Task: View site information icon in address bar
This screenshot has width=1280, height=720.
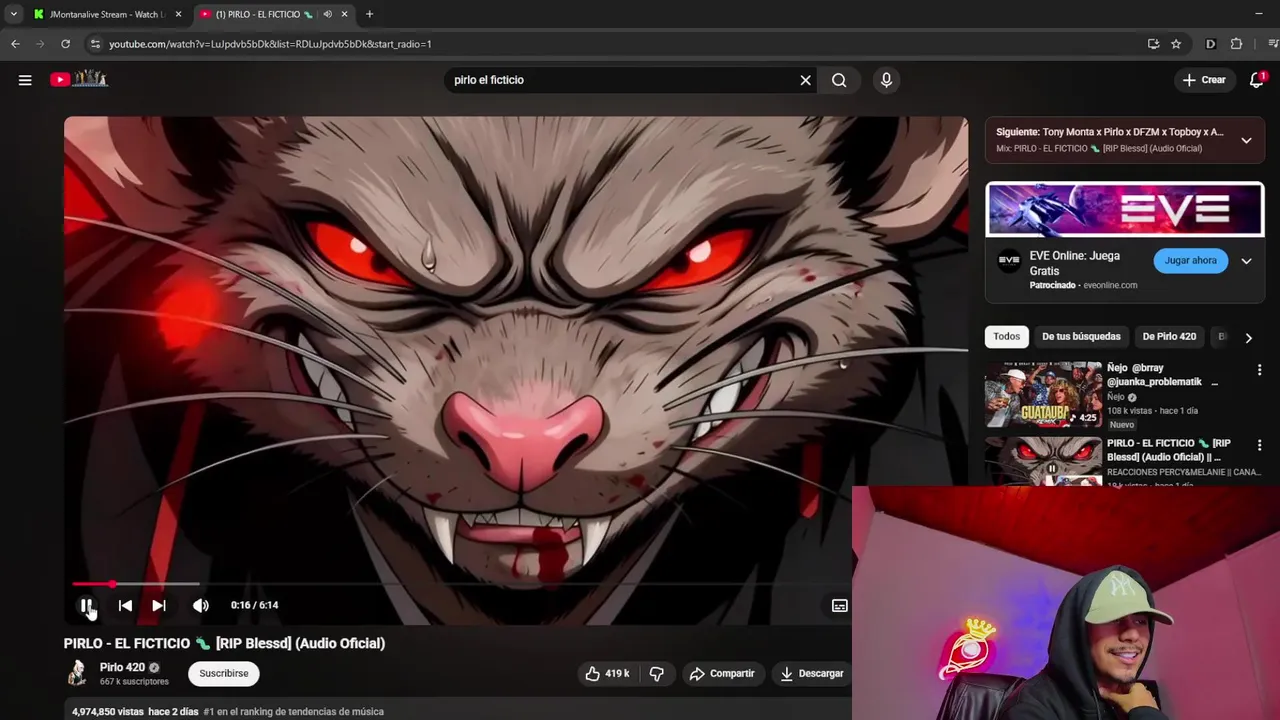Action: [x=95, y=44]
